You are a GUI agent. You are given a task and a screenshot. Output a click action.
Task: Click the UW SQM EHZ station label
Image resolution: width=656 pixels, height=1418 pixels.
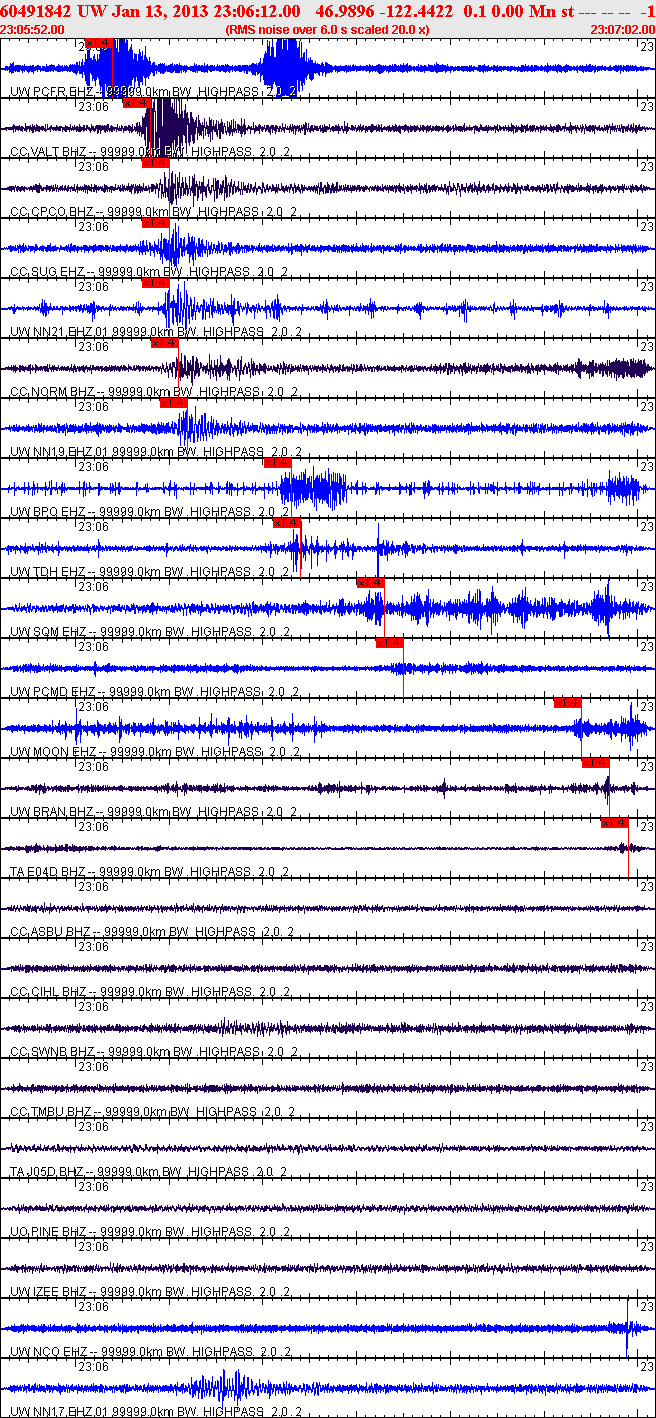(150, 631)
